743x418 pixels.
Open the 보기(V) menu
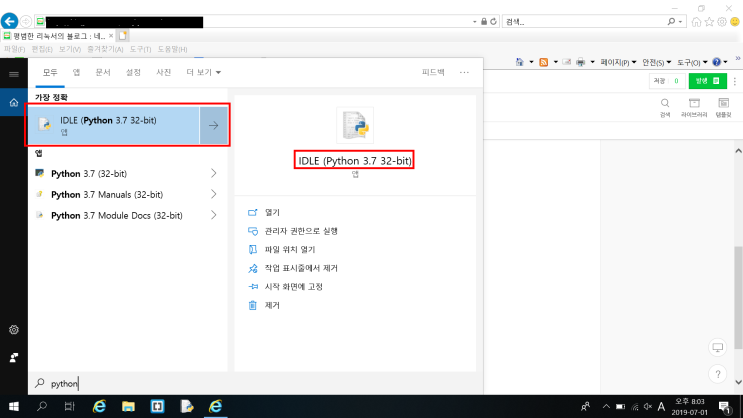[x=70, y=49]
